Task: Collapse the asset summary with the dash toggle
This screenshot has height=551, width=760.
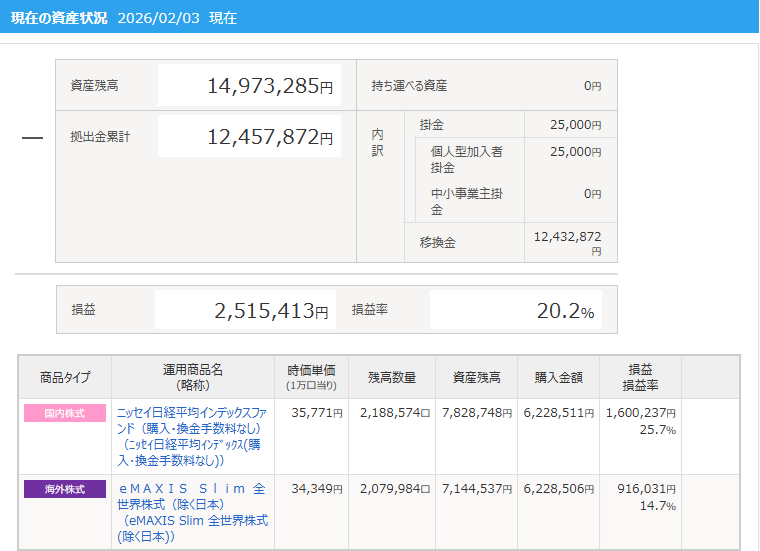Action: tap(32, 137)
